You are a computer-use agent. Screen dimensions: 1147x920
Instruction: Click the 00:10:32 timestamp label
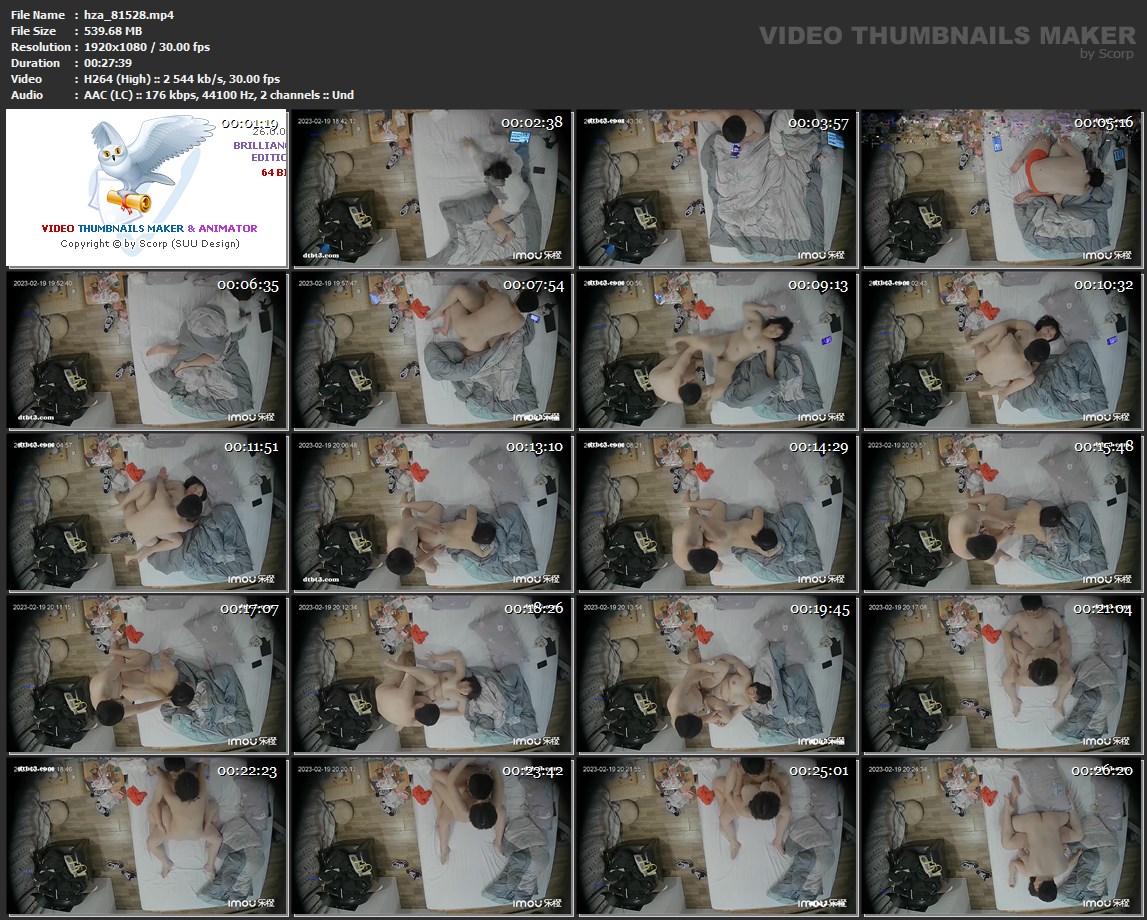pyautogui.click(x=1104, y=285)
